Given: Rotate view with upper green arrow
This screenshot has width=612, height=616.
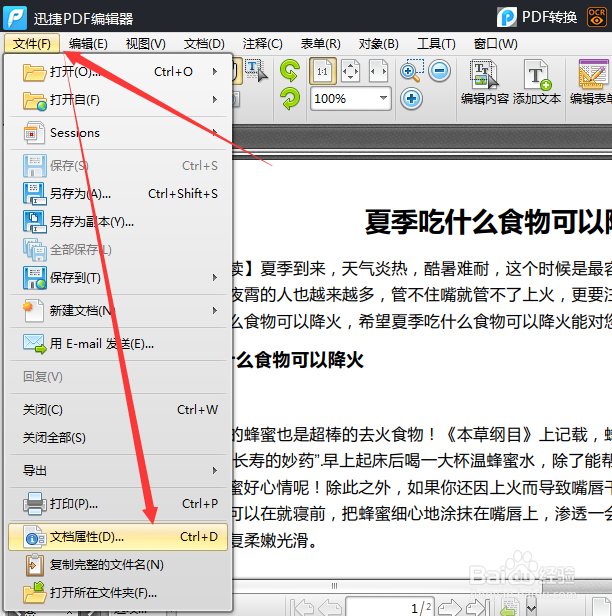Looking at the screenshot, I should (290, 70).
